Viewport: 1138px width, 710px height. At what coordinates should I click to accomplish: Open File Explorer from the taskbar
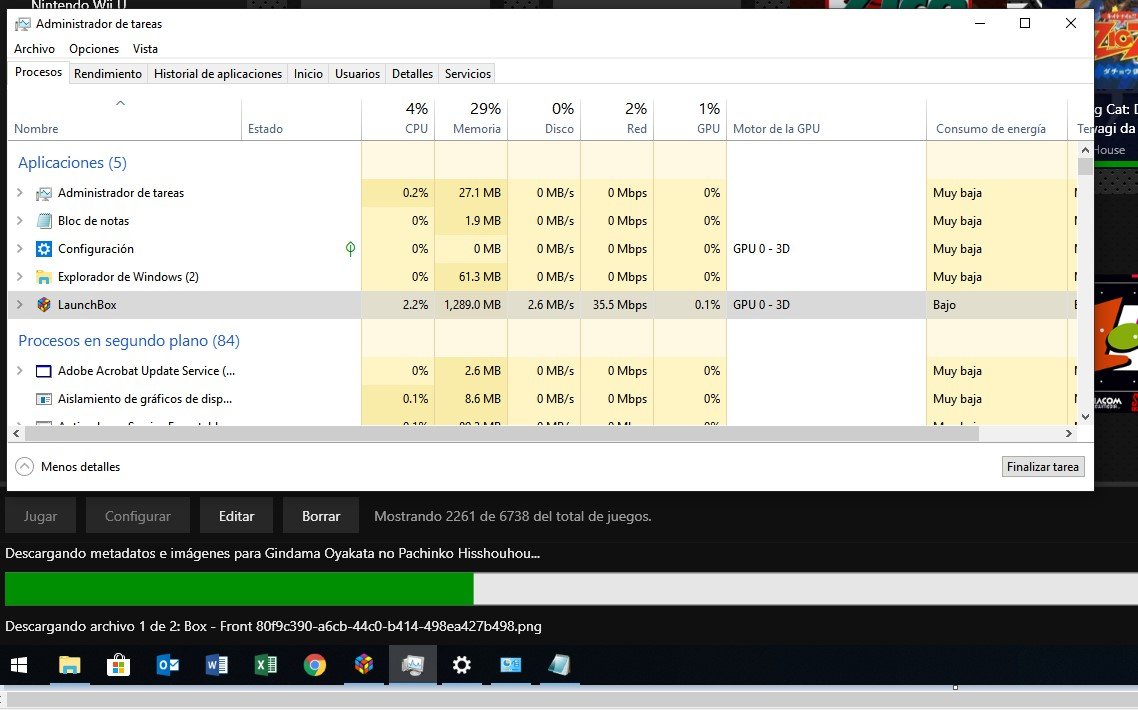click(70, 665)
